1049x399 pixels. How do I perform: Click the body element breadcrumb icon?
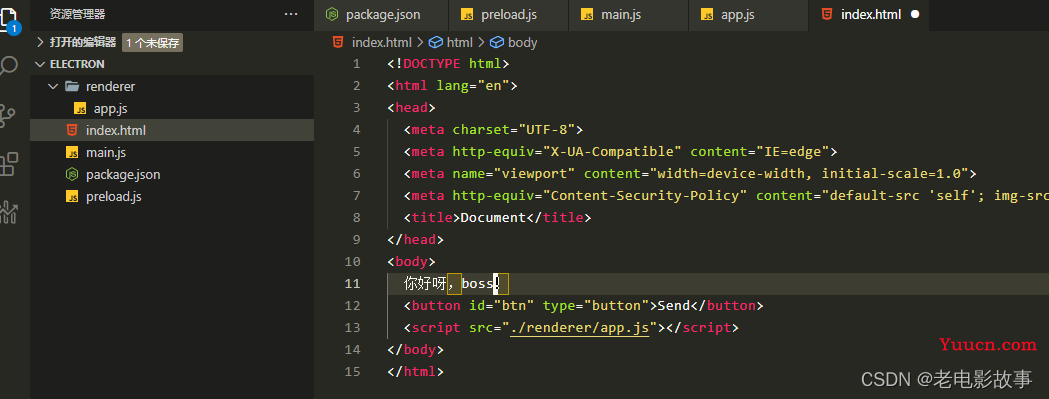(x=497, y=42)
